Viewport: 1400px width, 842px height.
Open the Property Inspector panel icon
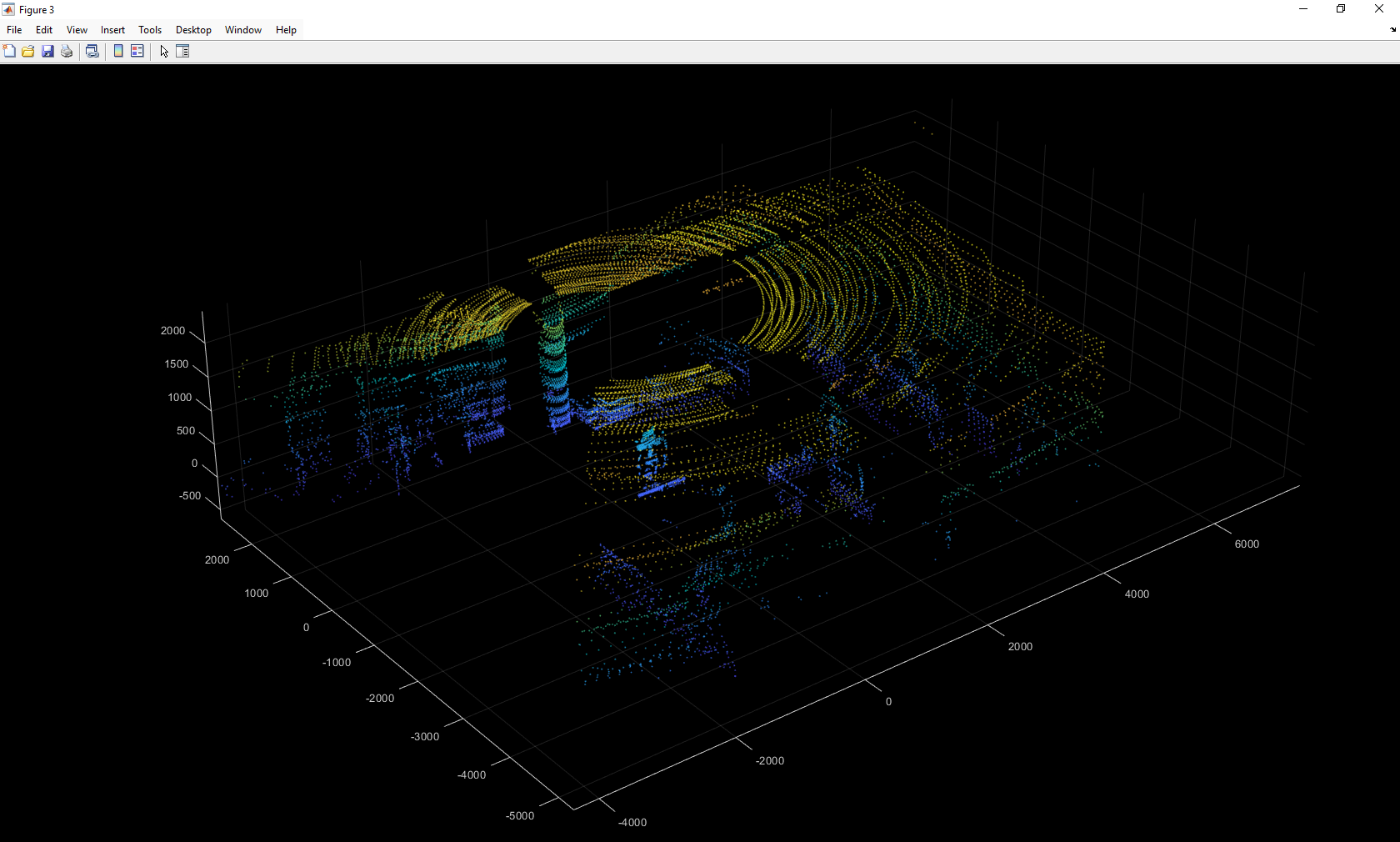pos(182,52)
